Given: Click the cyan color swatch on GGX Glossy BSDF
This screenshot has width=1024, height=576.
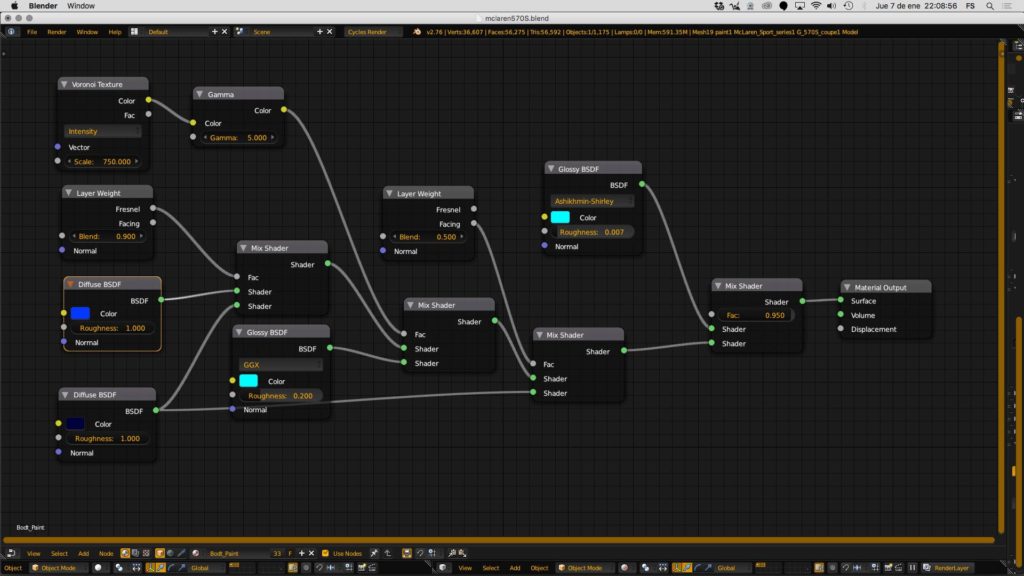Looking at the screenshot, I should coord(249,381).
